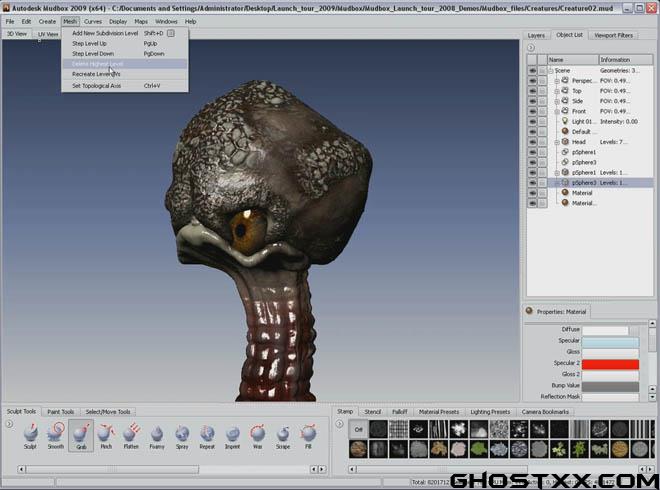
Task: Toggle visibility eye for Default material
Action: (532, 131)
